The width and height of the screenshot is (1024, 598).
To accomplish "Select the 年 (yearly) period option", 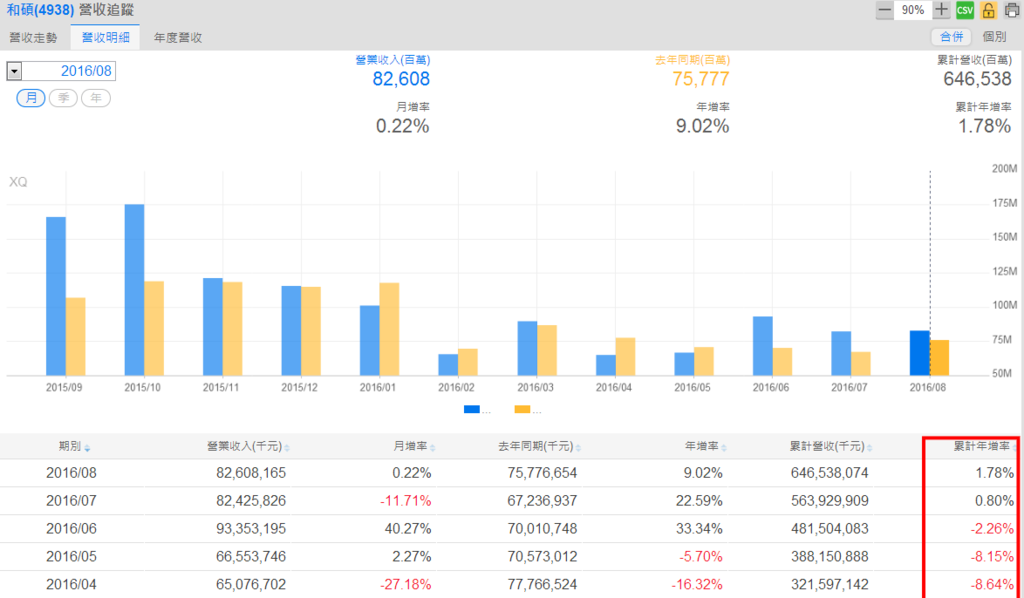I will [96, 98].
